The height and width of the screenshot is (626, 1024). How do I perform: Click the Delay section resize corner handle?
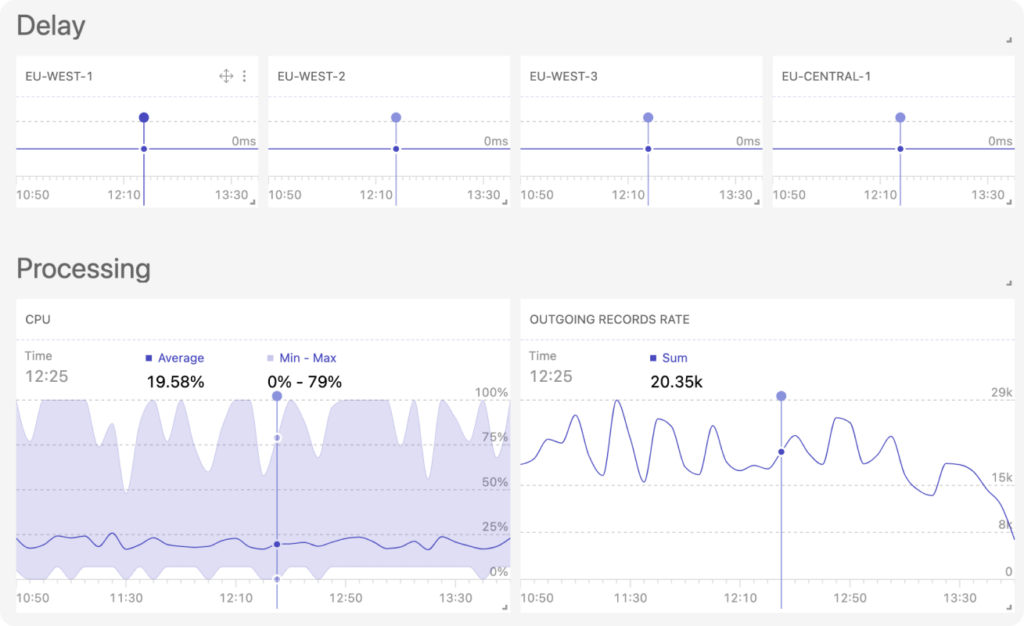[1008, 40]
